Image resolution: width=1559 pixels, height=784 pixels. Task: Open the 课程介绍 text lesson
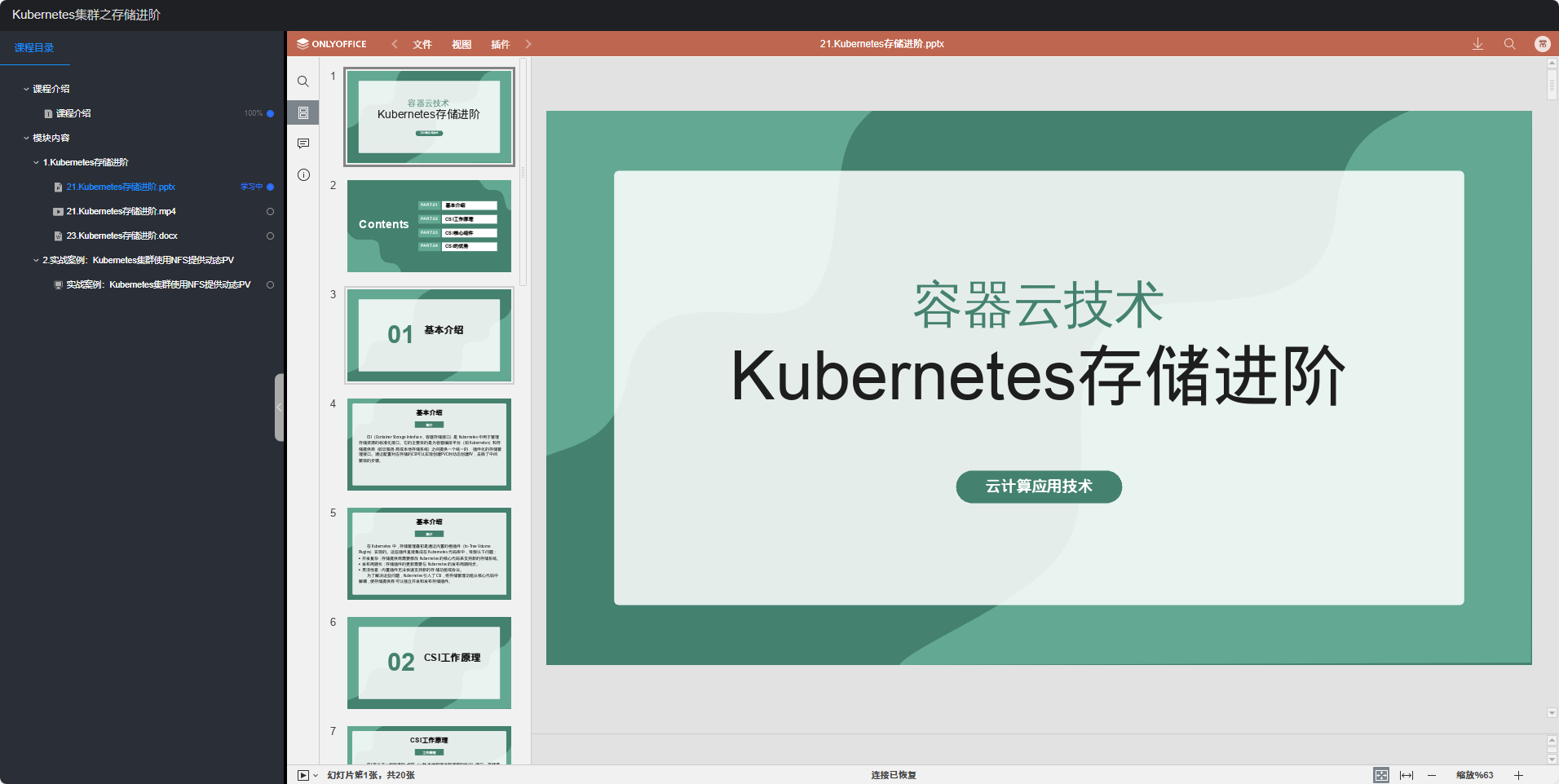(73, 113)
